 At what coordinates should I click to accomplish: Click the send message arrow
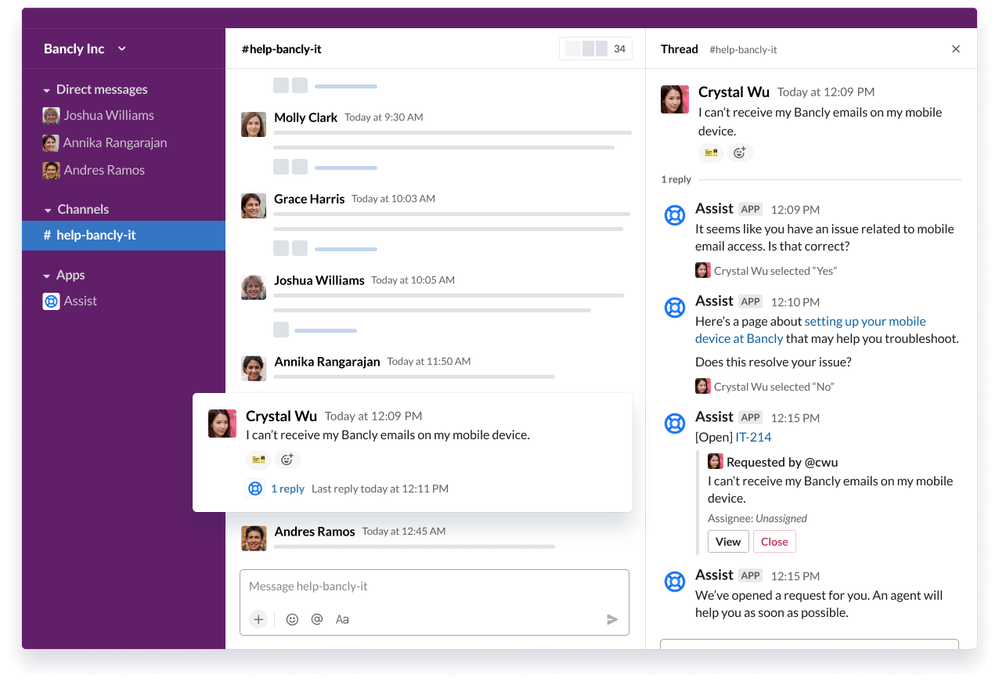612,619
